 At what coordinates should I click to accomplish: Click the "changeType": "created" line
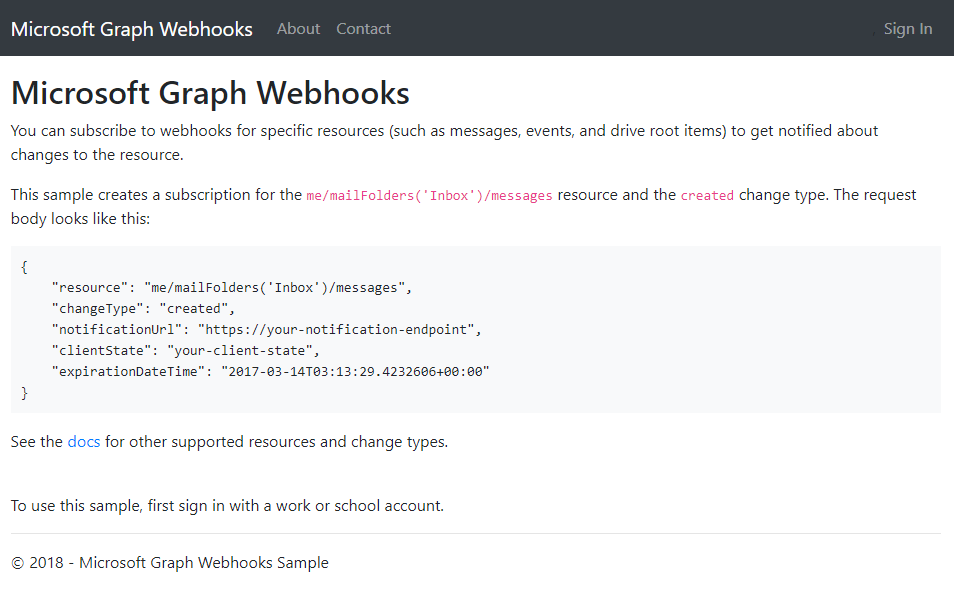pyautogui.click(x=143, y=308)
